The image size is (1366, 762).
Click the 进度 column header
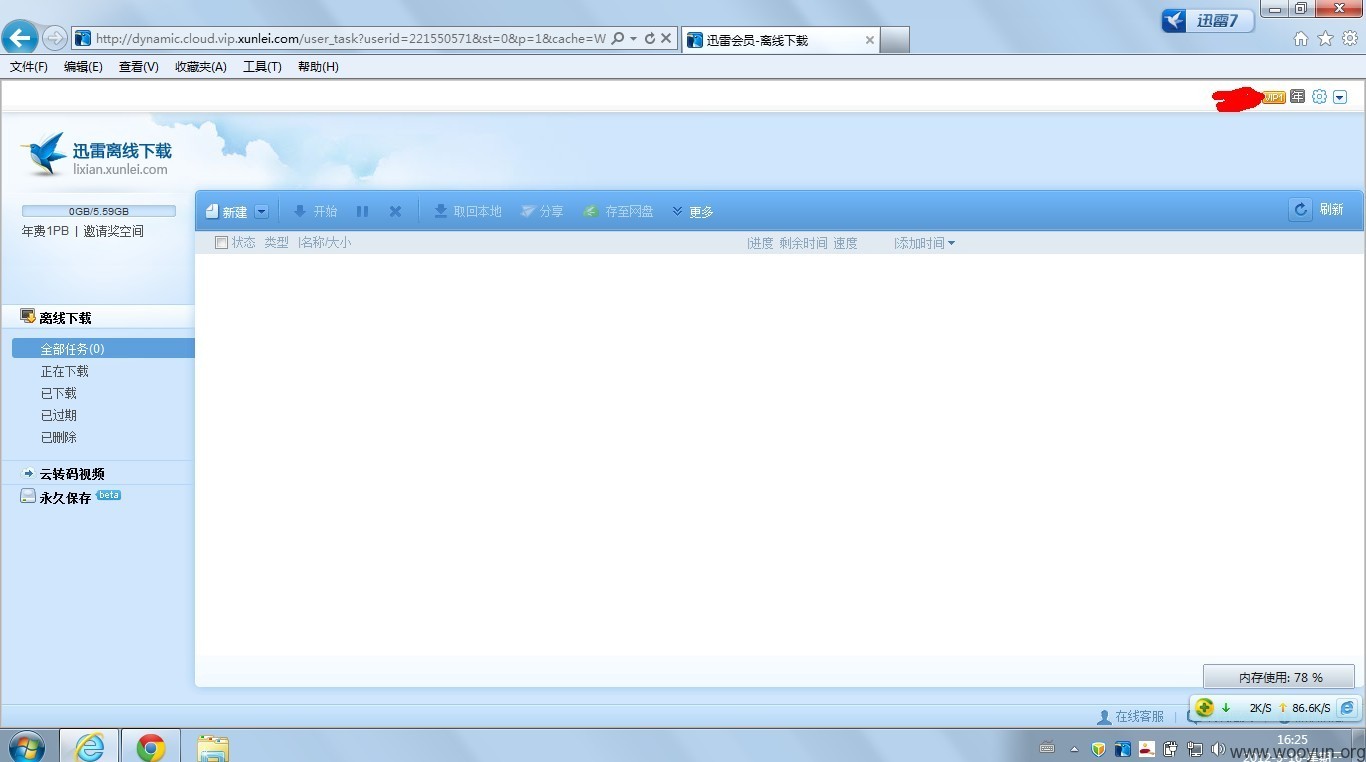(761, 243)
